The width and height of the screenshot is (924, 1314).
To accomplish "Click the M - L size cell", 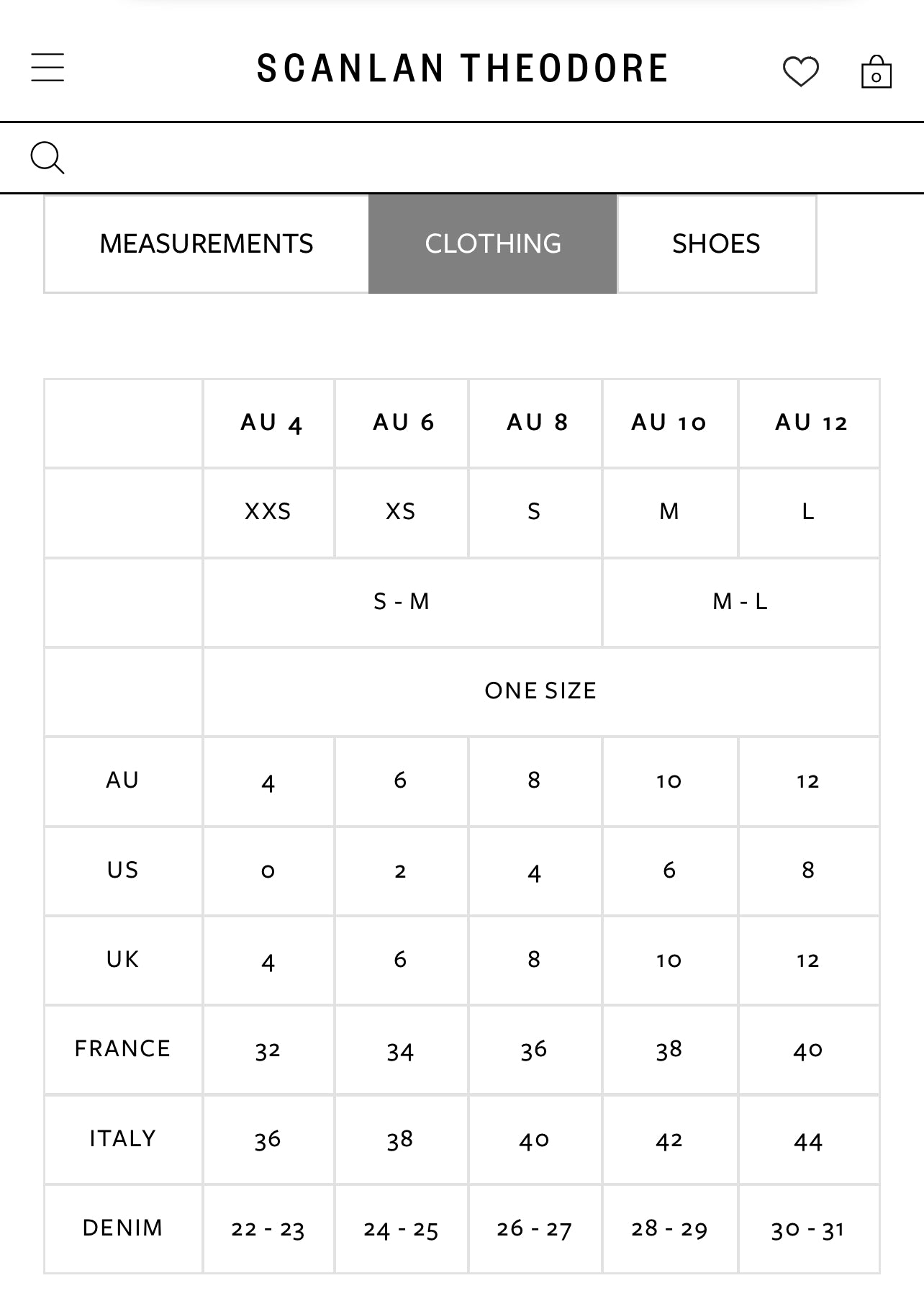I will pyautogui.click(x=740, y=602).
